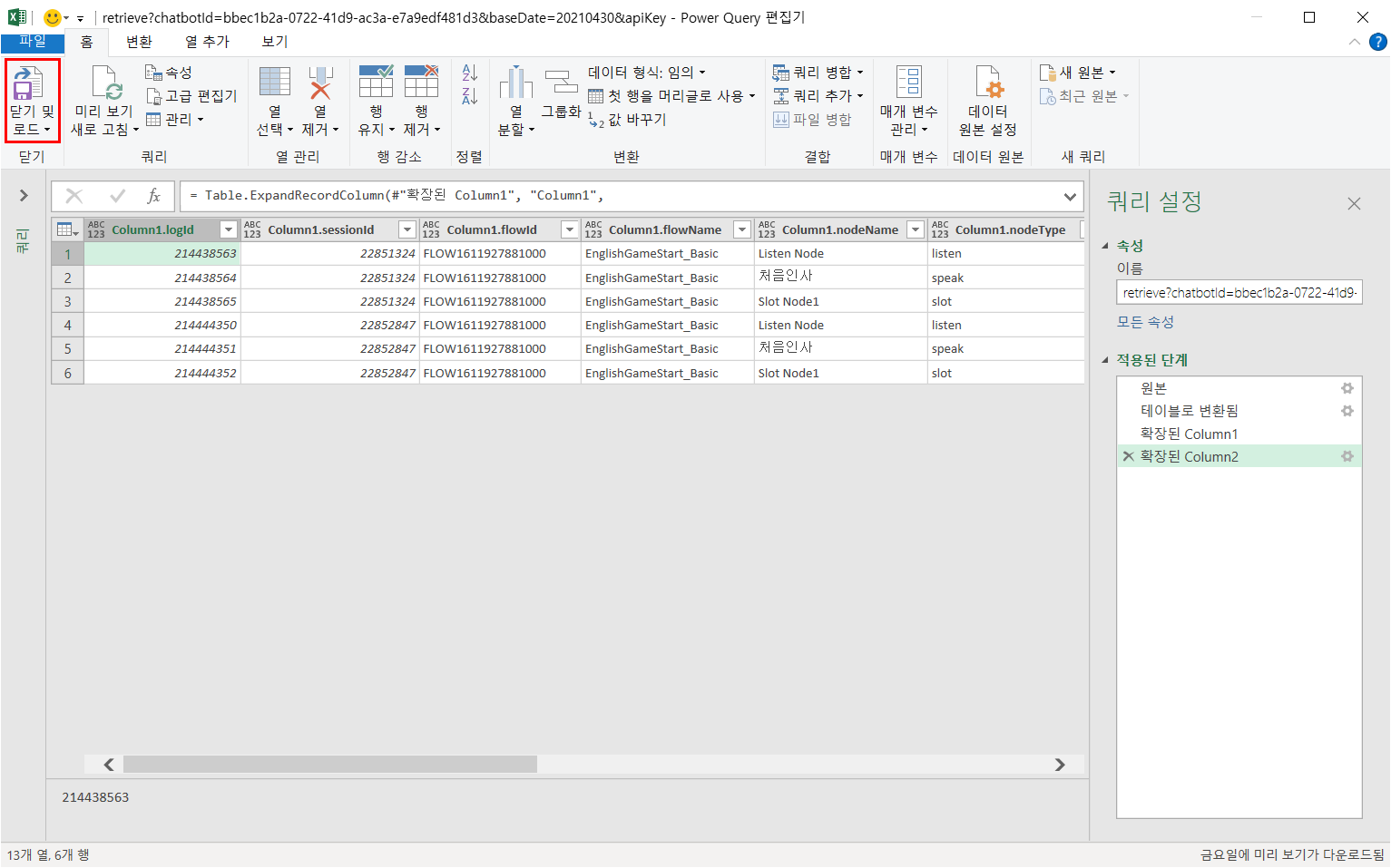Screen dimensions: 1391x868
Task: Open the 모든 속성 link
Action: click(x=1145, y=322)
